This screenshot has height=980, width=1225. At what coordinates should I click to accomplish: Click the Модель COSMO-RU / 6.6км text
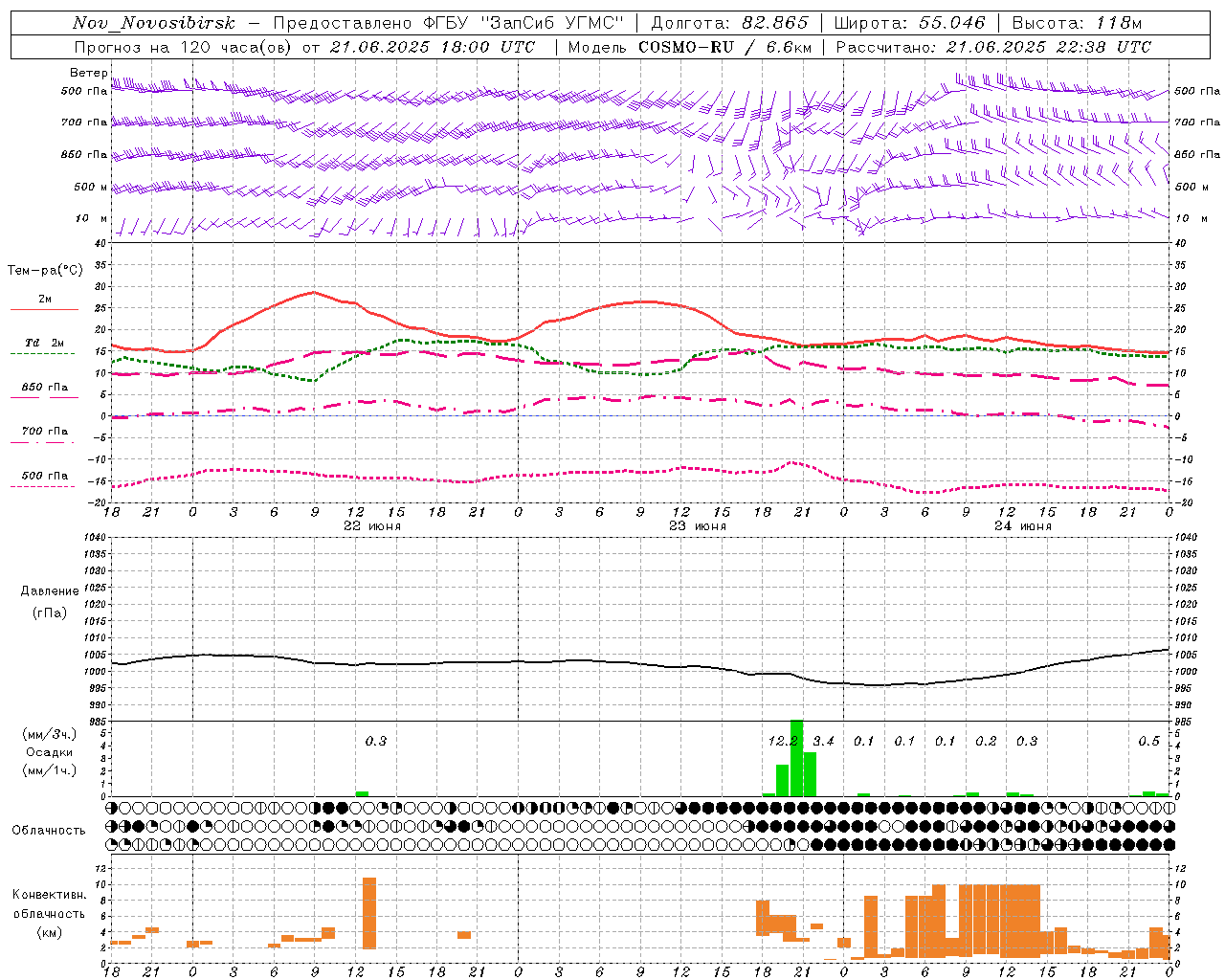[x=690, y=47]
